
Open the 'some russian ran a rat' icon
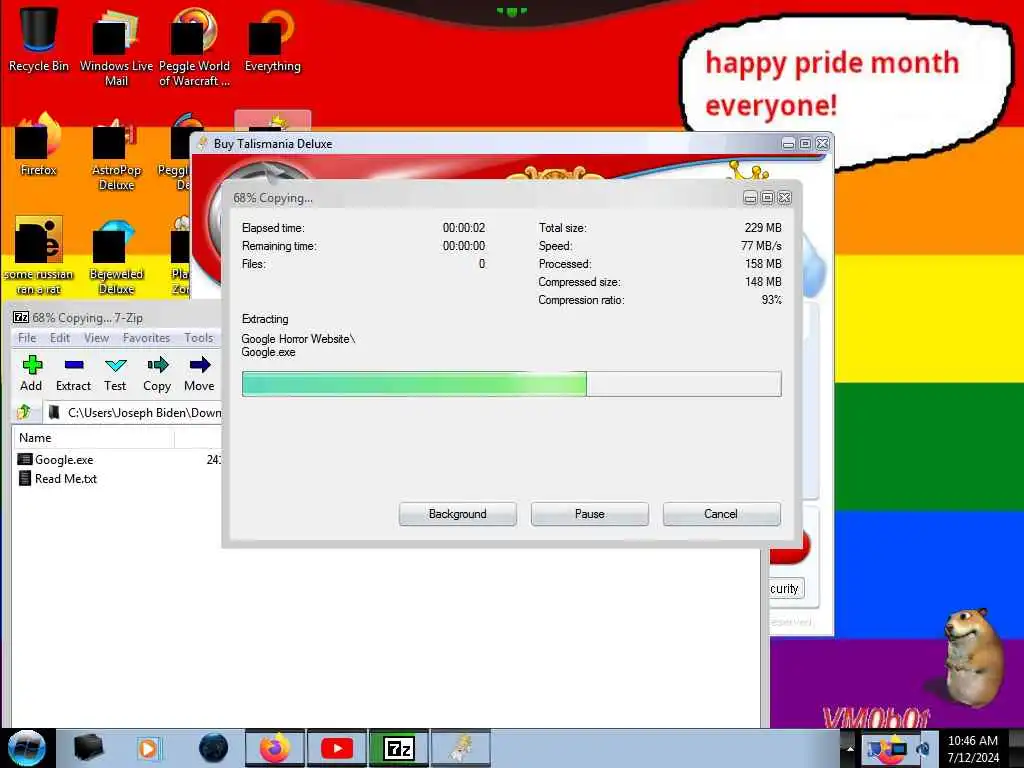pos(39,256)
